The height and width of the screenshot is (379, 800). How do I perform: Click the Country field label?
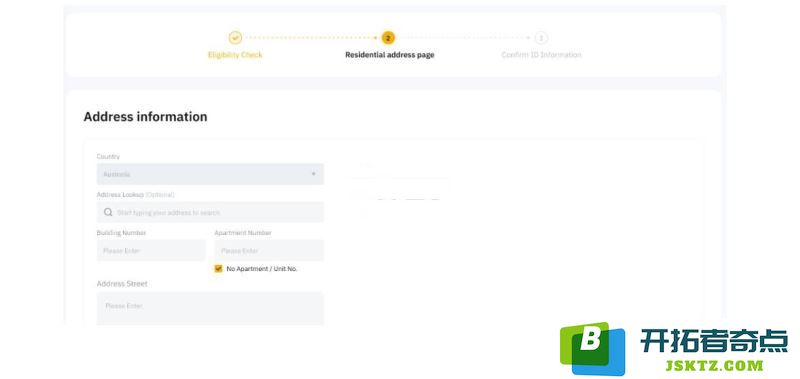click(108, 157)
